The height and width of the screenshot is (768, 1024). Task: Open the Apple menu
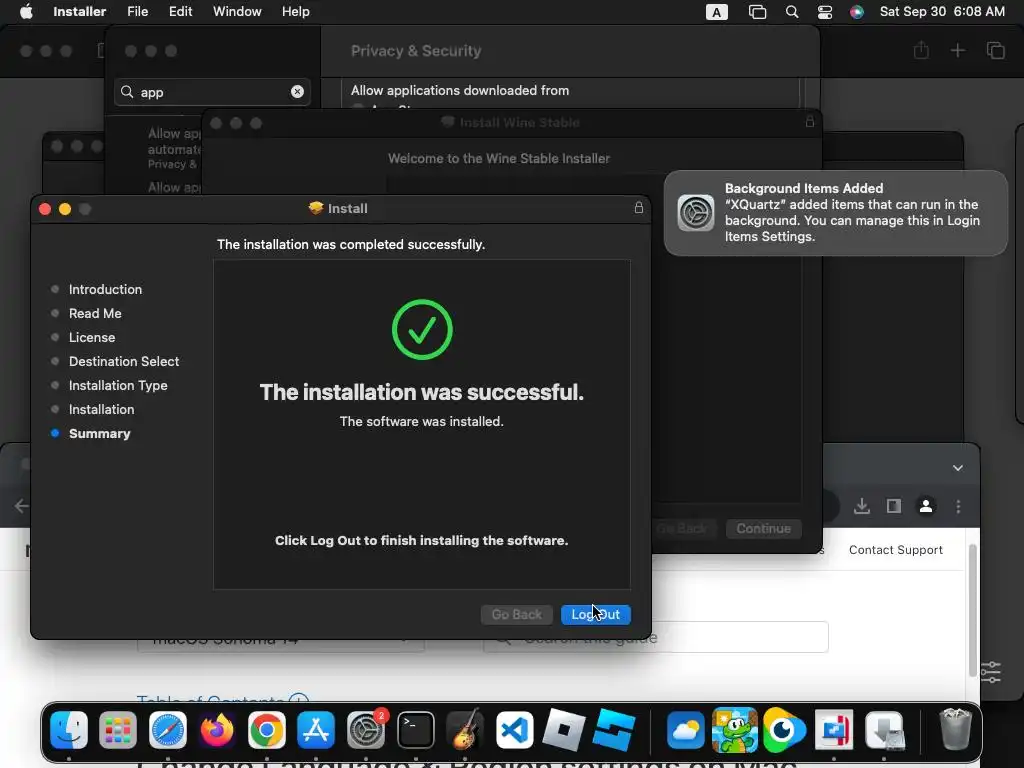point(26,11)
